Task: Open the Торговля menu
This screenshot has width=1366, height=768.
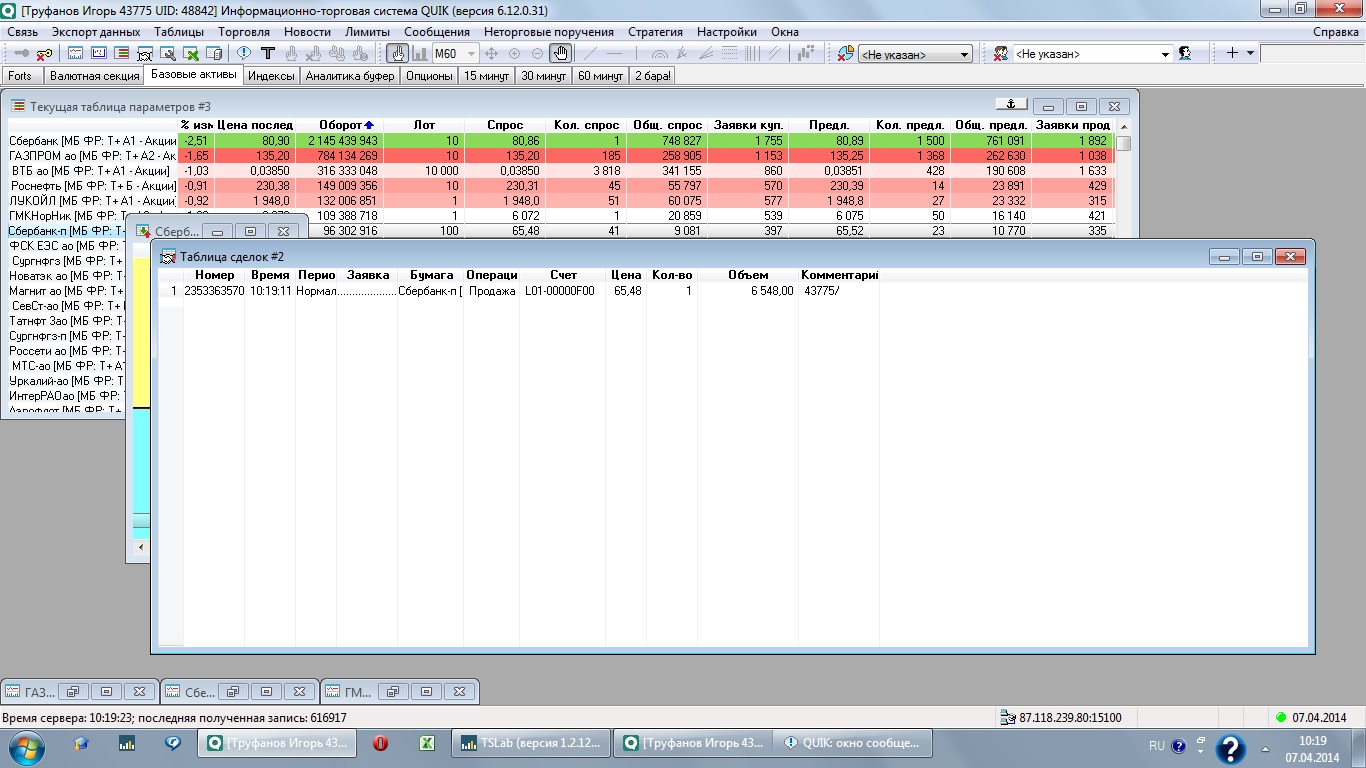Action: 243,32
